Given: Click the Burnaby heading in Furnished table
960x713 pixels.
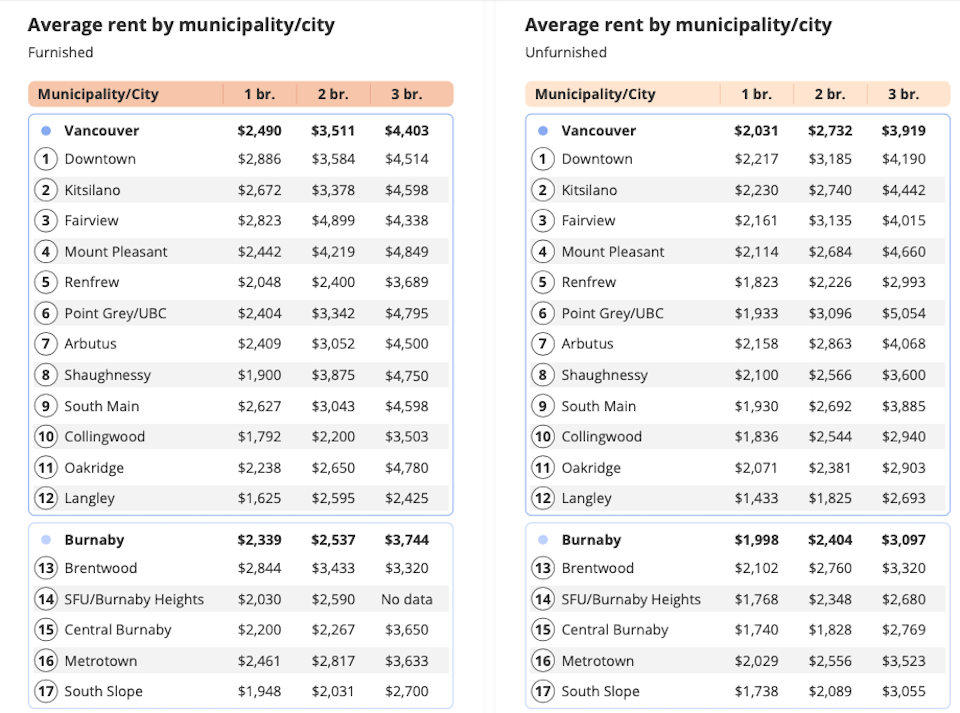Looking at the screenshot, I should (x=94, y=540).
